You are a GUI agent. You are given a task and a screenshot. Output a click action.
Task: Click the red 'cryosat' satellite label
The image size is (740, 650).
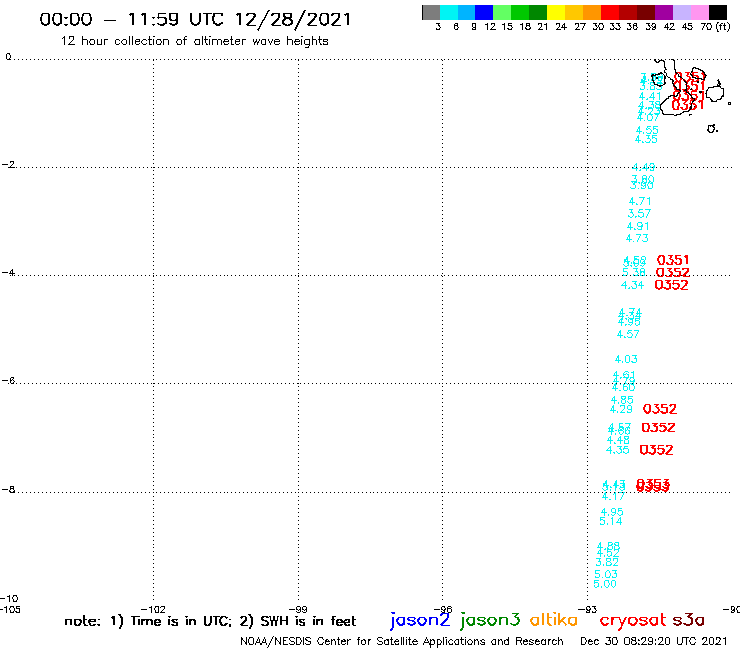[633, 620]
